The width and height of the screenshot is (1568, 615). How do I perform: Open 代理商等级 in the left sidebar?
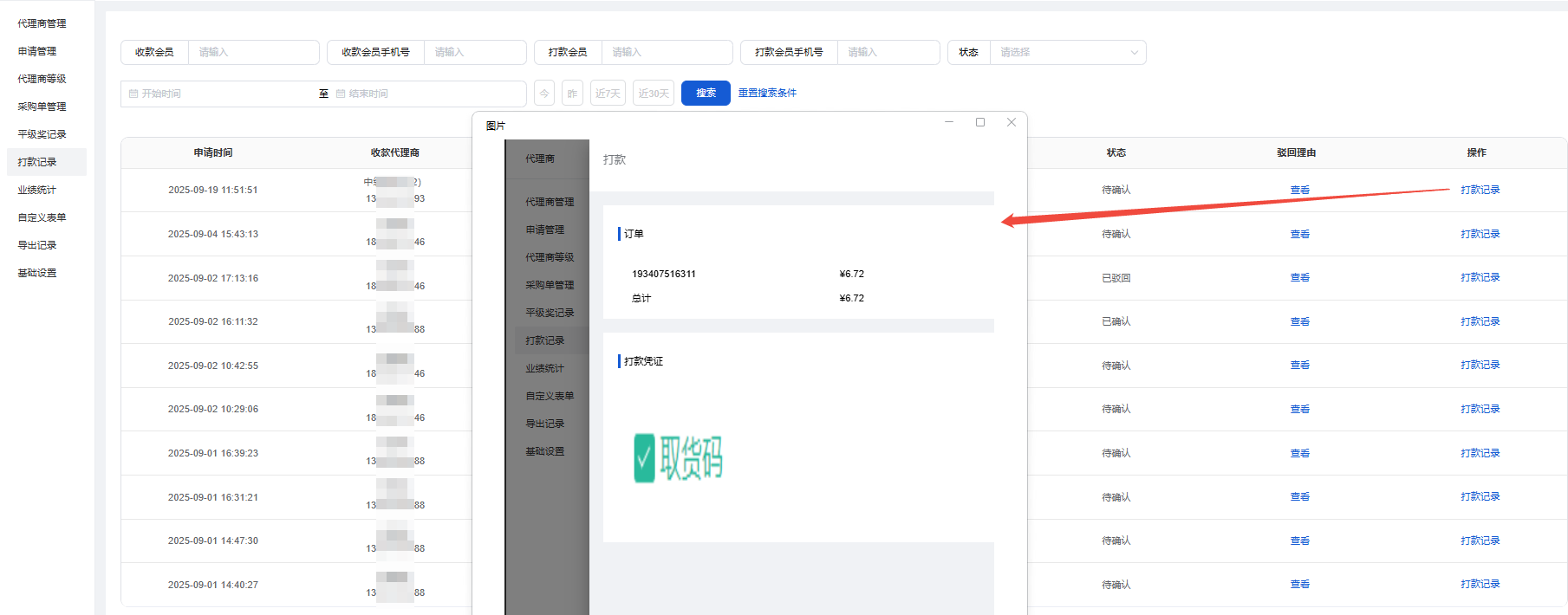42,79
